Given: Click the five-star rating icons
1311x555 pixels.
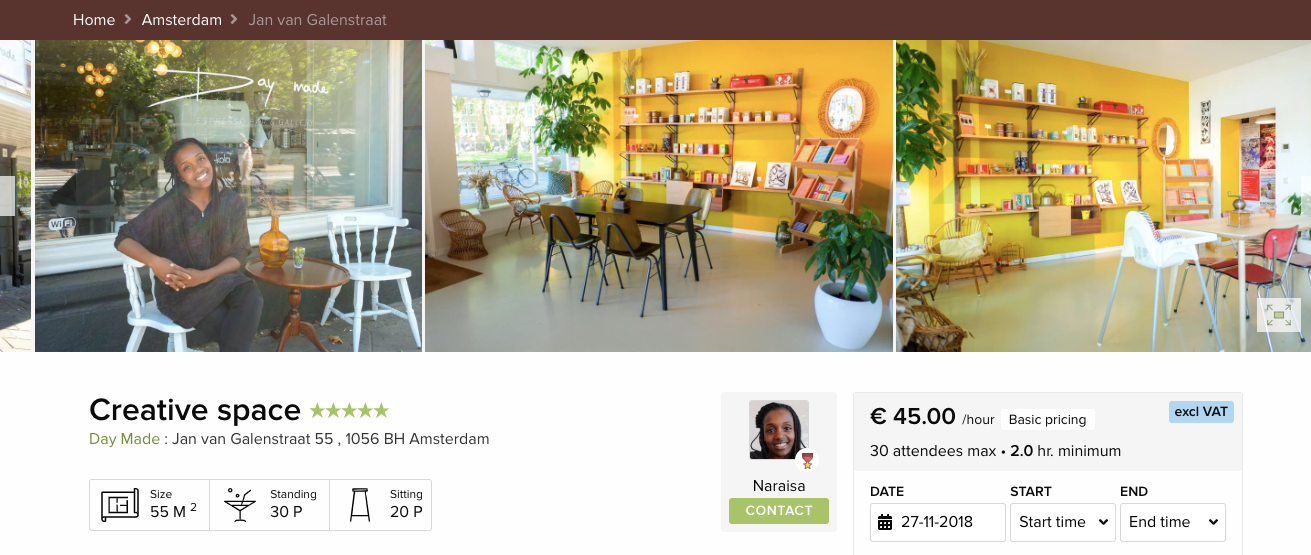Looking at the screenshot, I should pyautogui.click(x=349, y=410).
